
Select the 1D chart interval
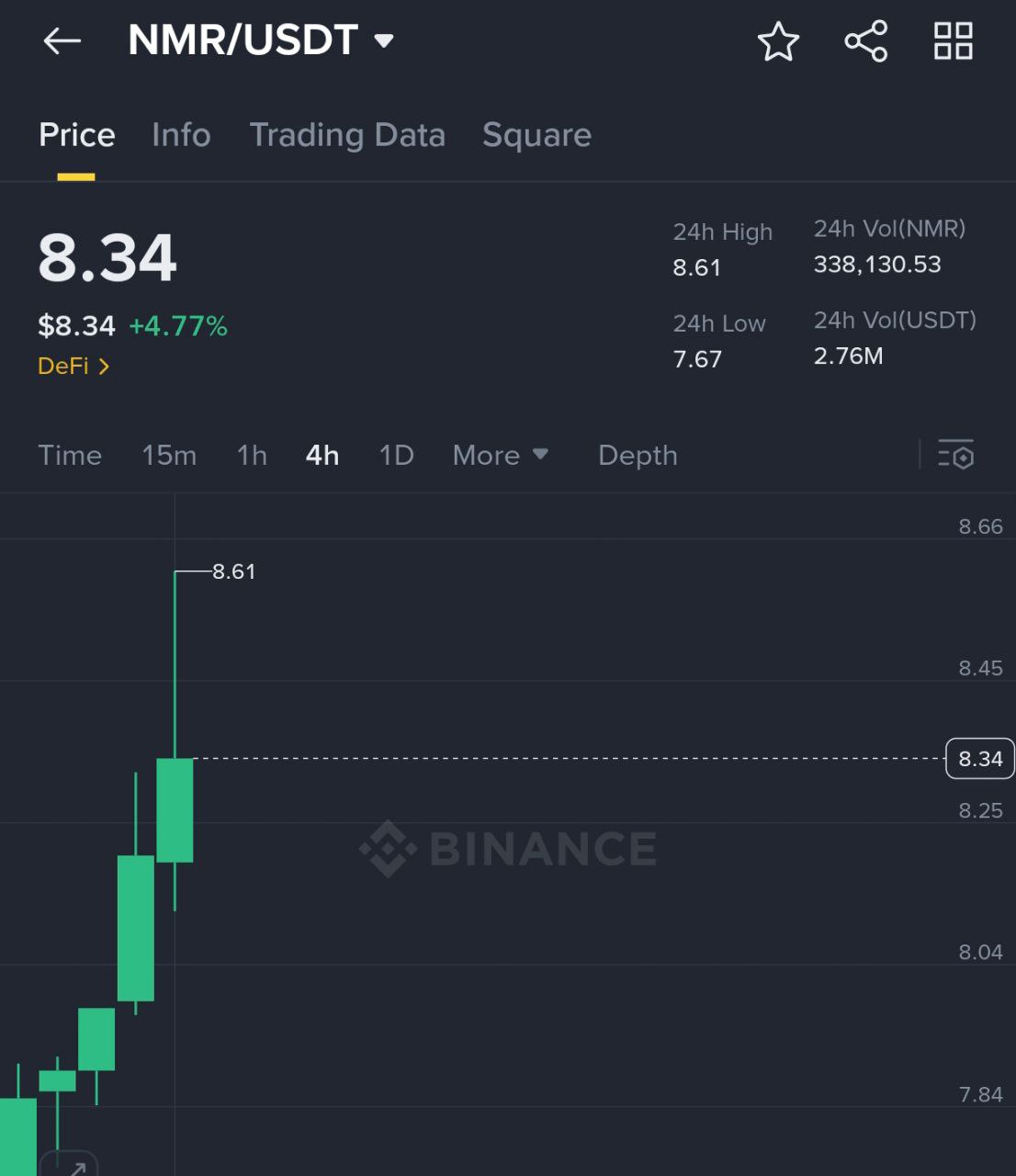[397, 455]
